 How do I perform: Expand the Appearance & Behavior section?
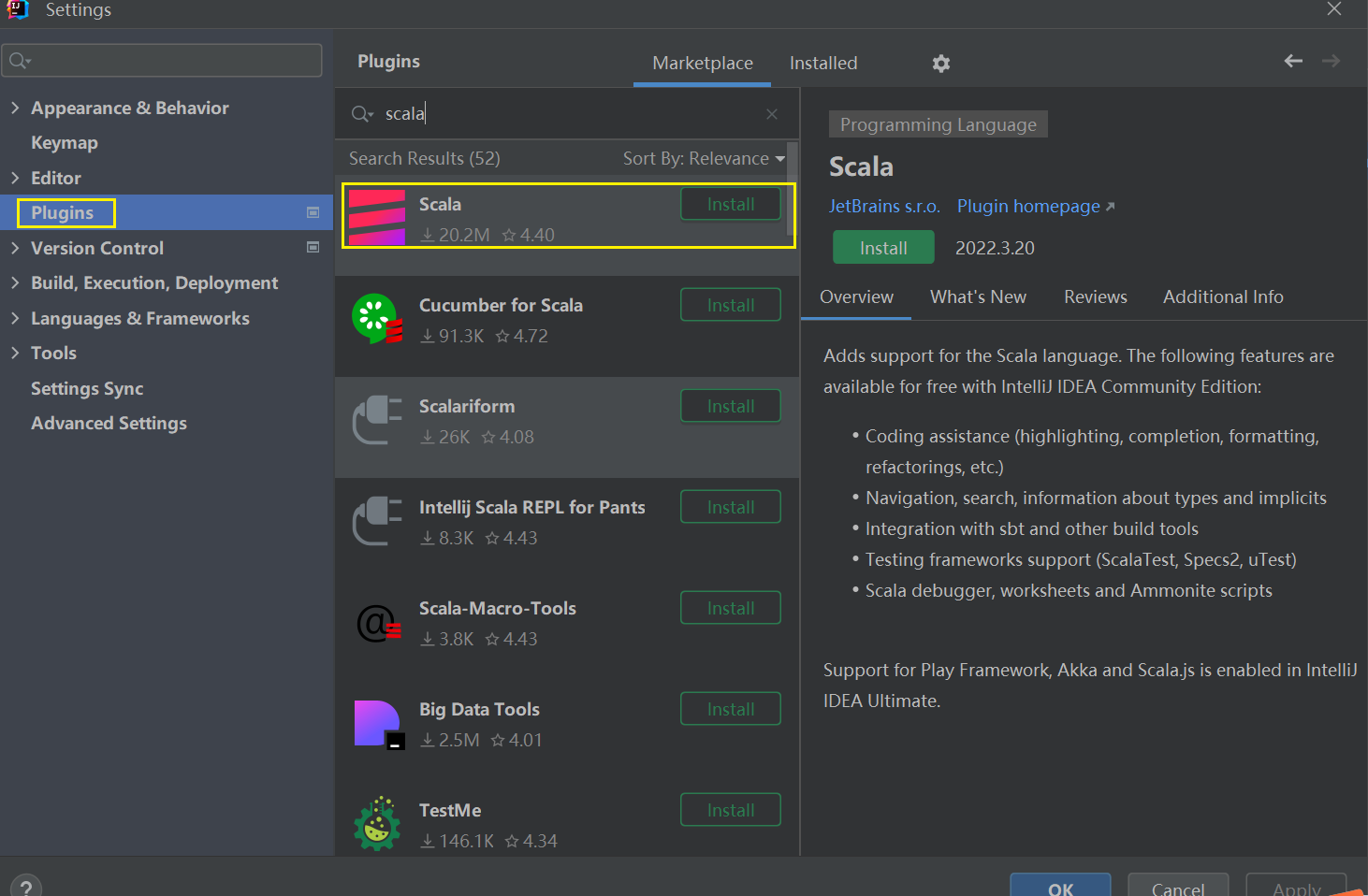click(15, 108)
